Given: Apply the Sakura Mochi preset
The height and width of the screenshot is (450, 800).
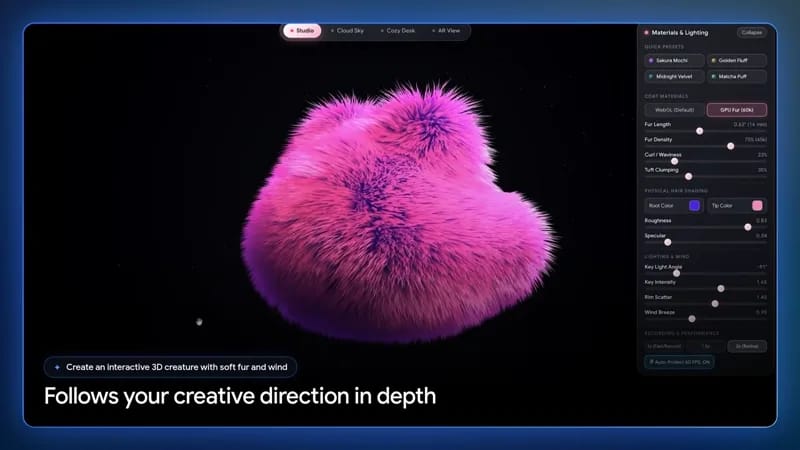Looking at the screenshot, I should [674, 60].
